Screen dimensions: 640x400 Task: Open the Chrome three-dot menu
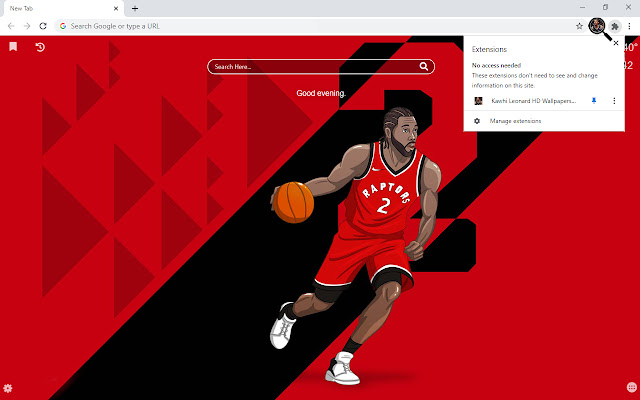coord(629,26)
